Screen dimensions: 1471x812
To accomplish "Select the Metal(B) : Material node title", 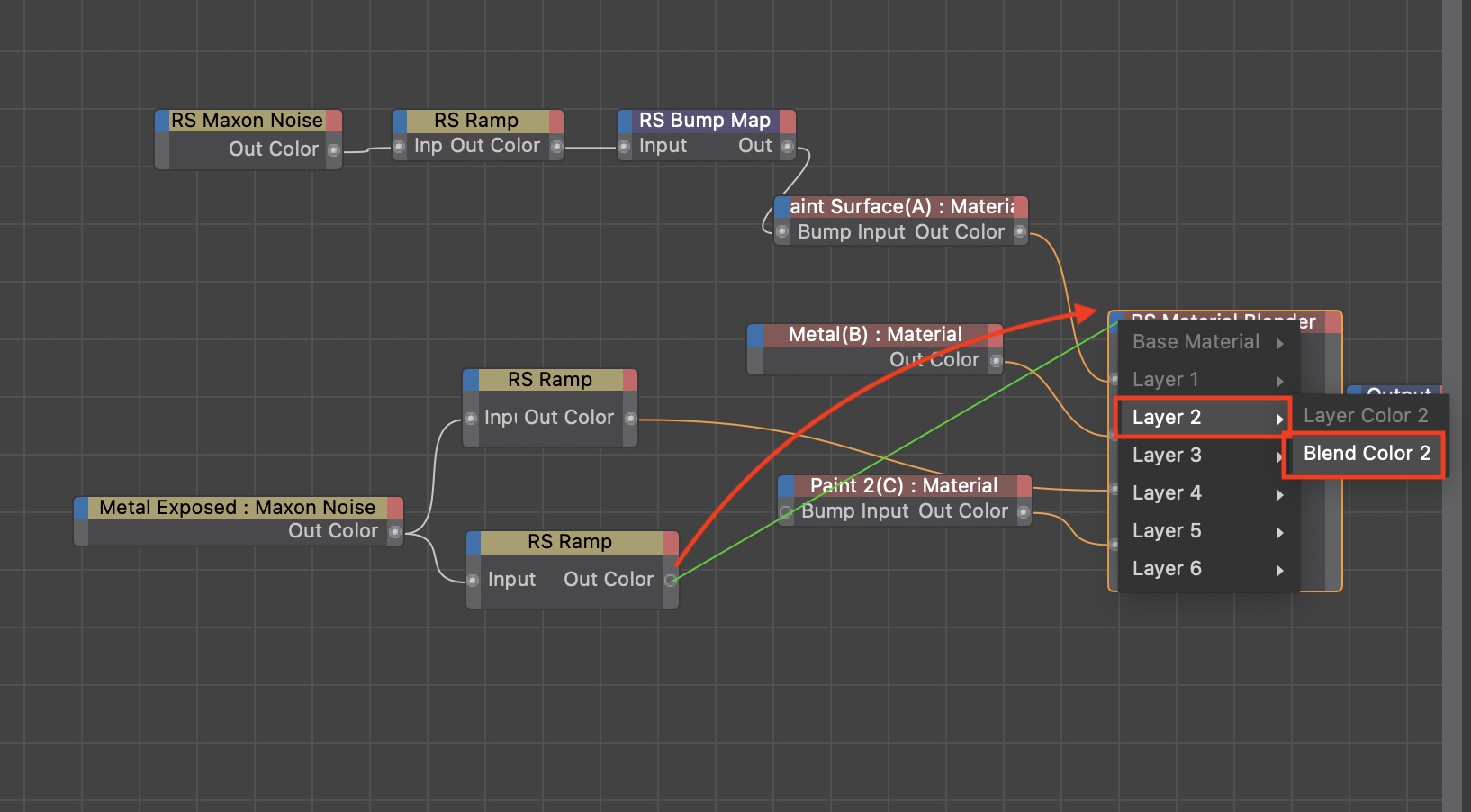I will 875,335.
